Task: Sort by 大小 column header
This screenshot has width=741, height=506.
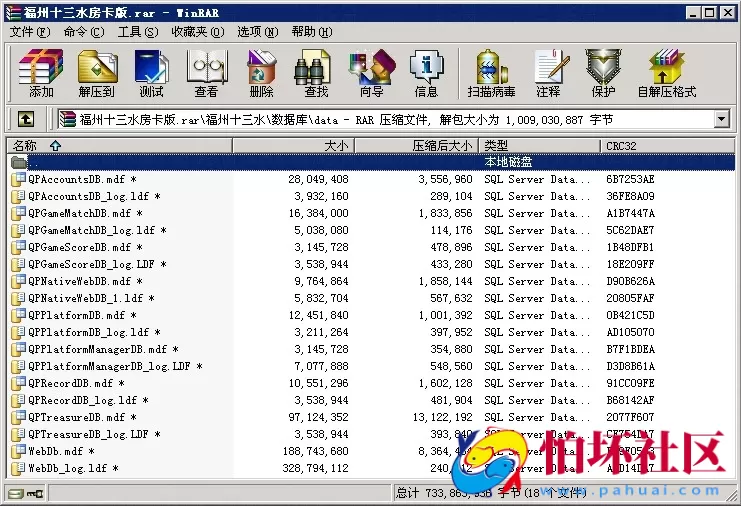Action: coord(293,146)
